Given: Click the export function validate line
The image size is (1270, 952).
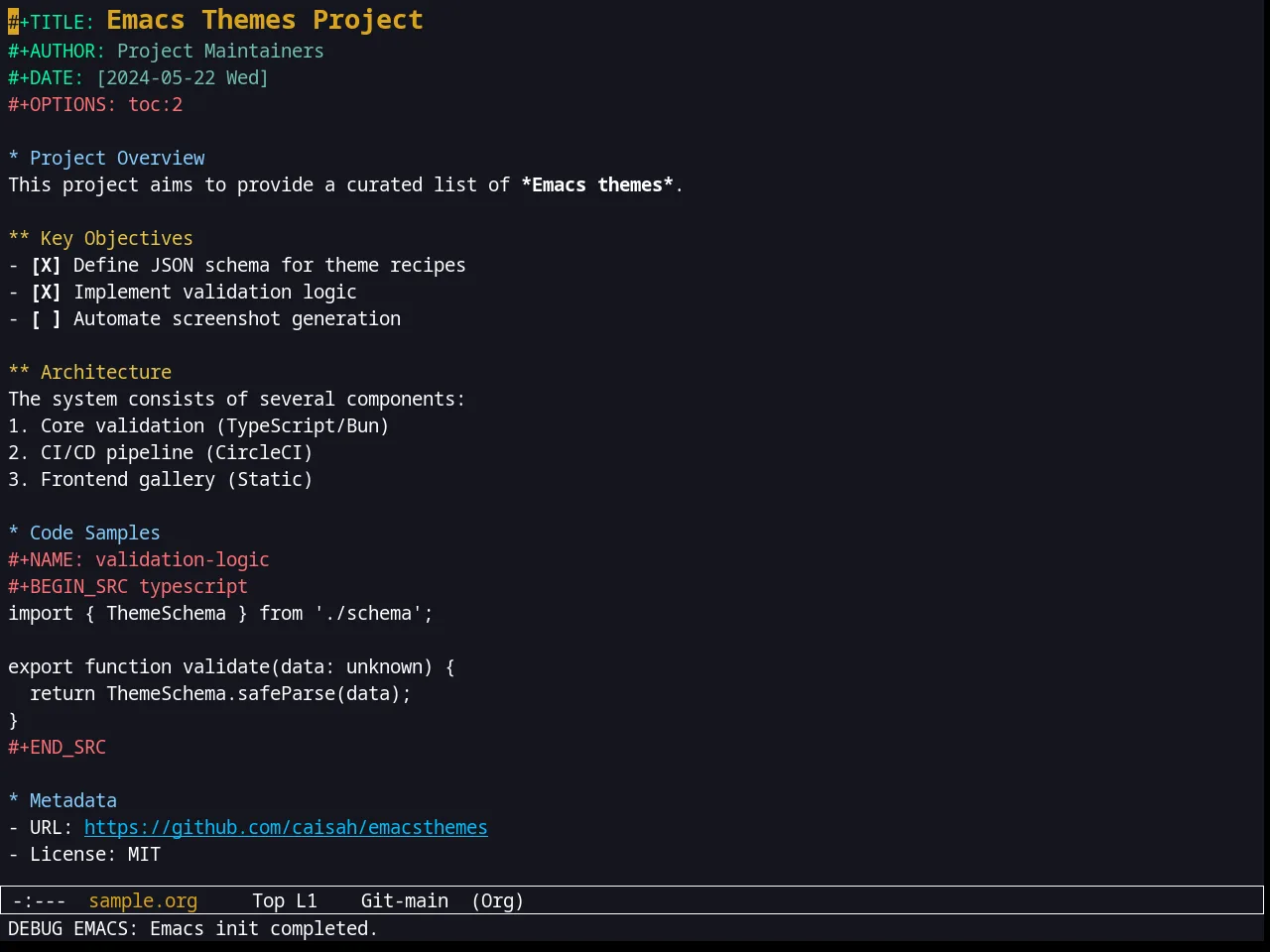Looking at the screenshot, I should [x=231, y=667].
